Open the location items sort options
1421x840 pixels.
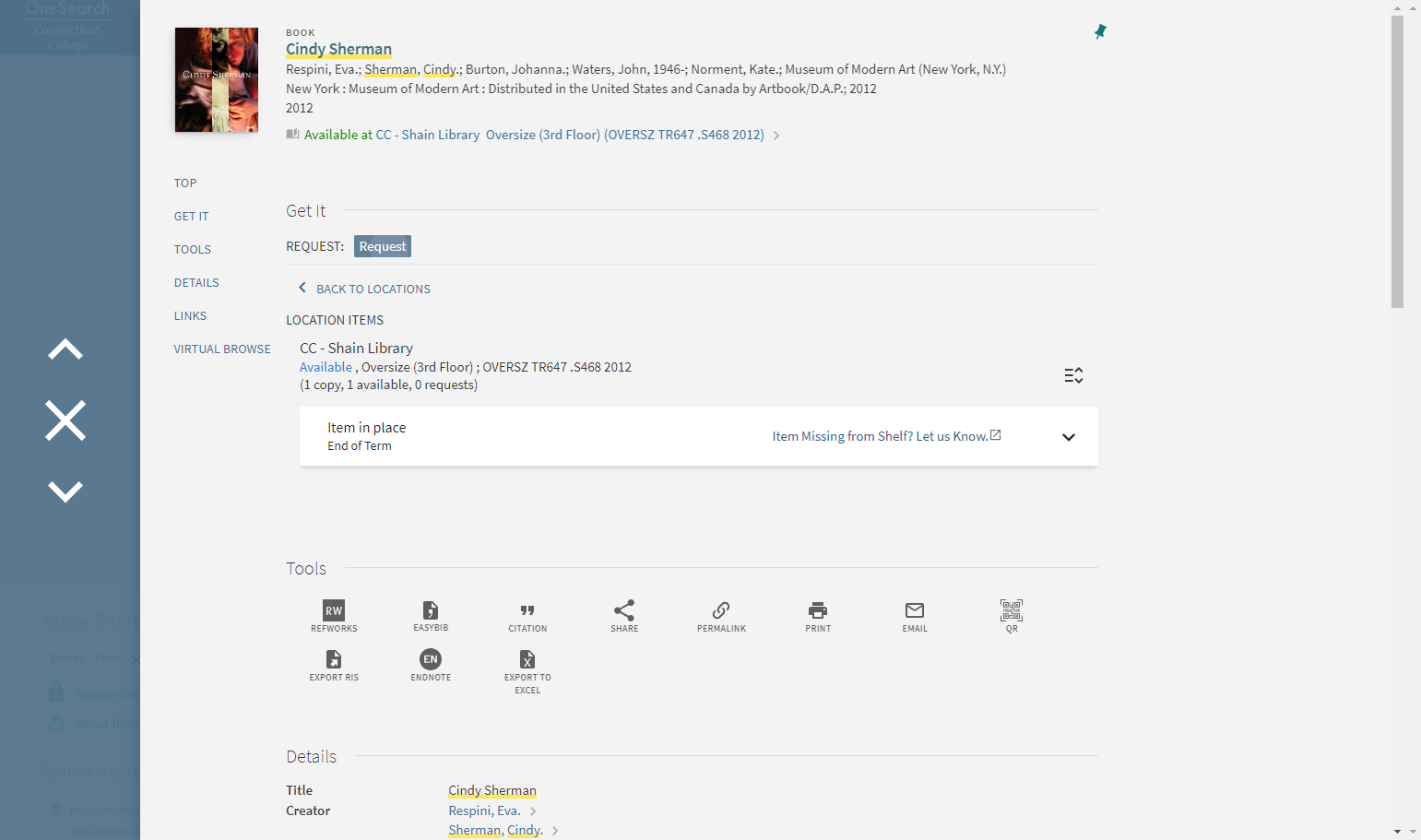click(x=1073, y=375)
